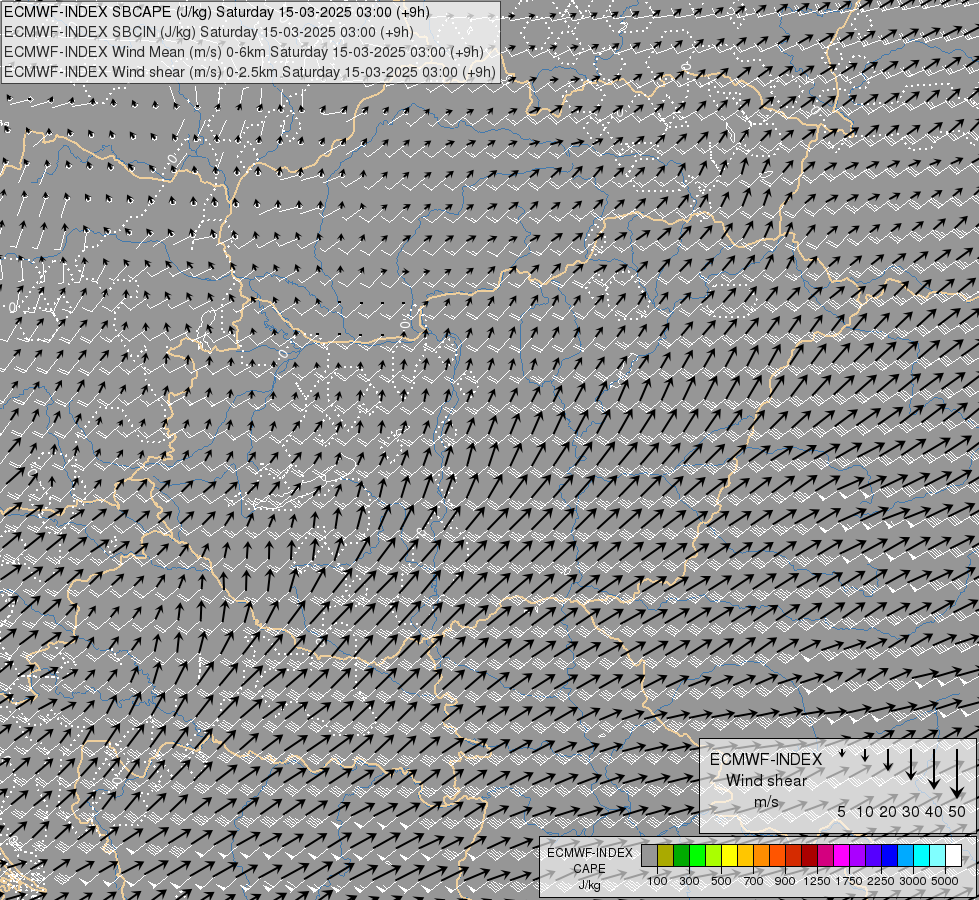Click the 20 m/s wind shear legend arrow

click(x=888, y=759)
